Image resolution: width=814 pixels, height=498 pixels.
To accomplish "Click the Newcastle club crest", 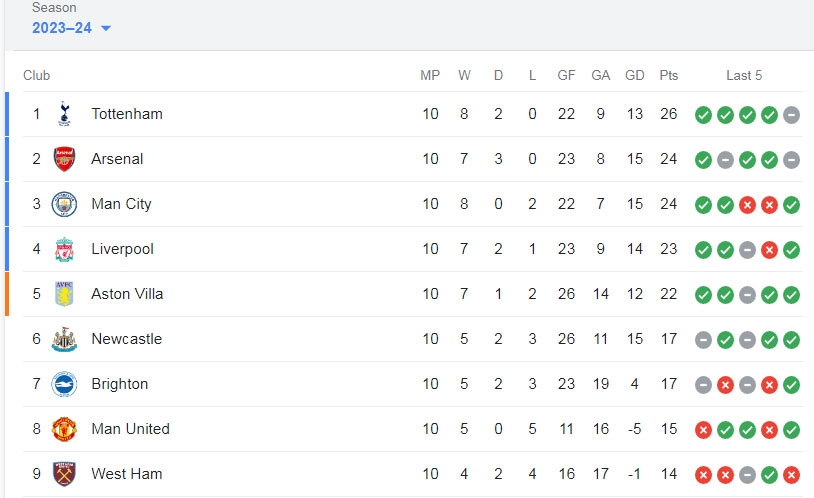I will tap(64, 339).
